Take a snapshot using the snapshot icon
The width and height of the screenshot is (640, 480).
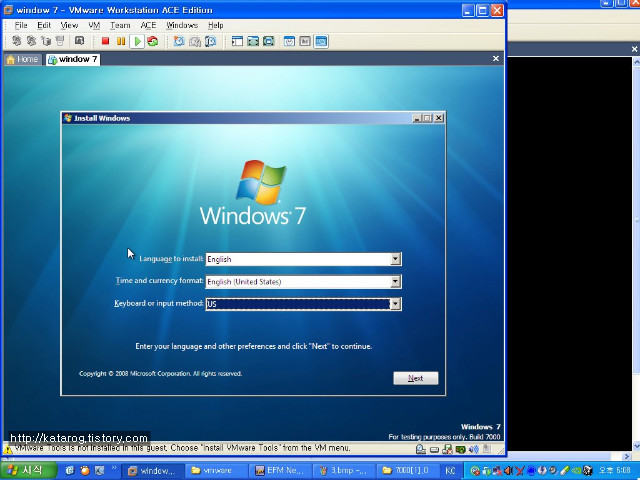[x=179, y=41]
